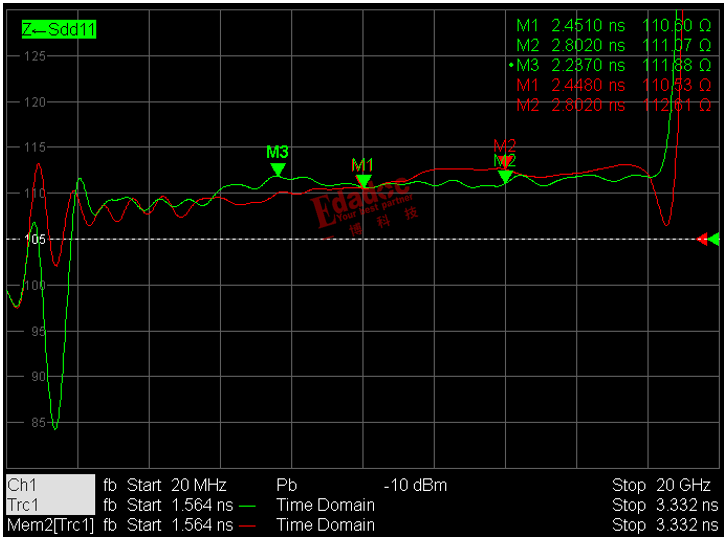Click the red line legend for Mem2

click(247, 526)
